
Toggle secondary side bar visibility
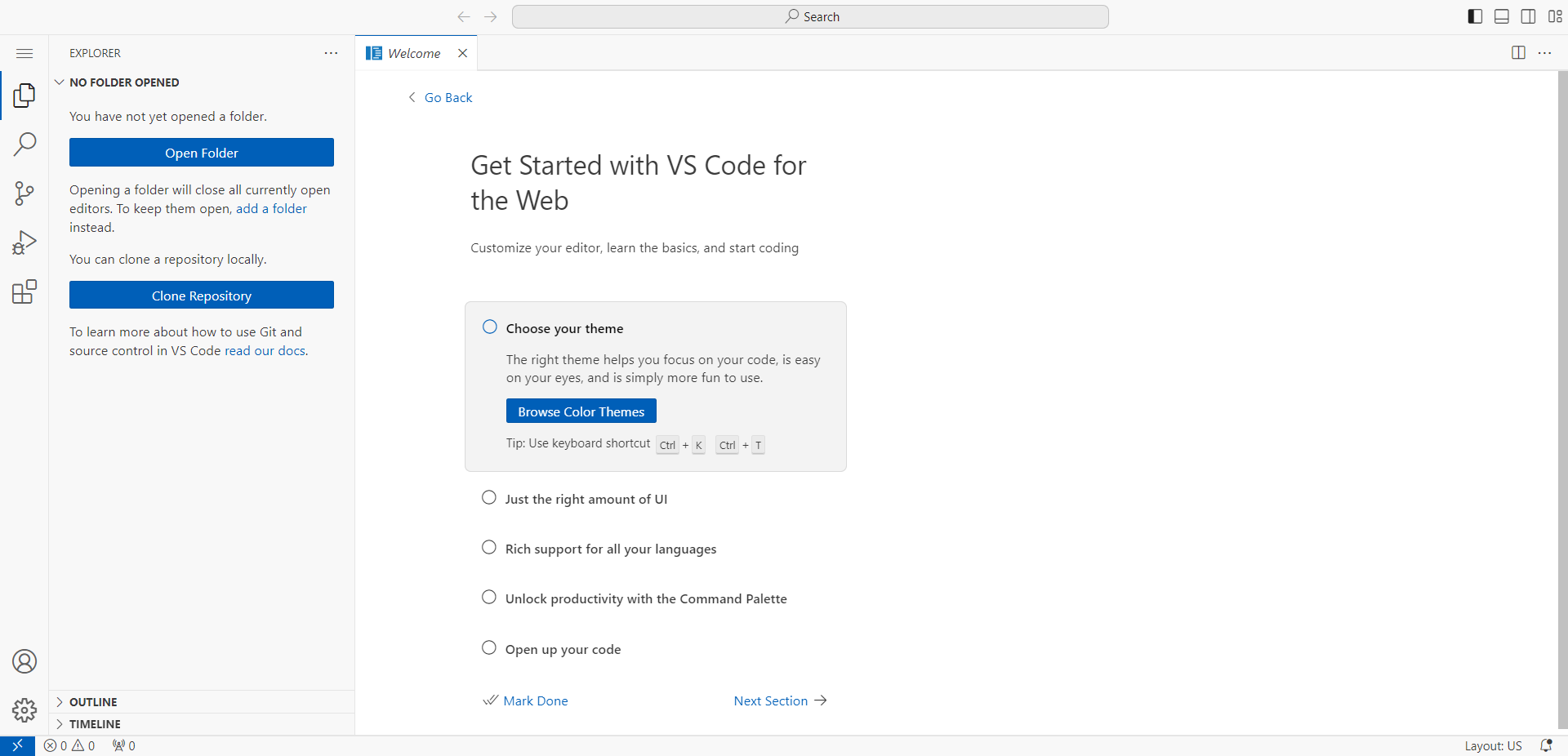pyautogui.click(x=1528, y=16)
